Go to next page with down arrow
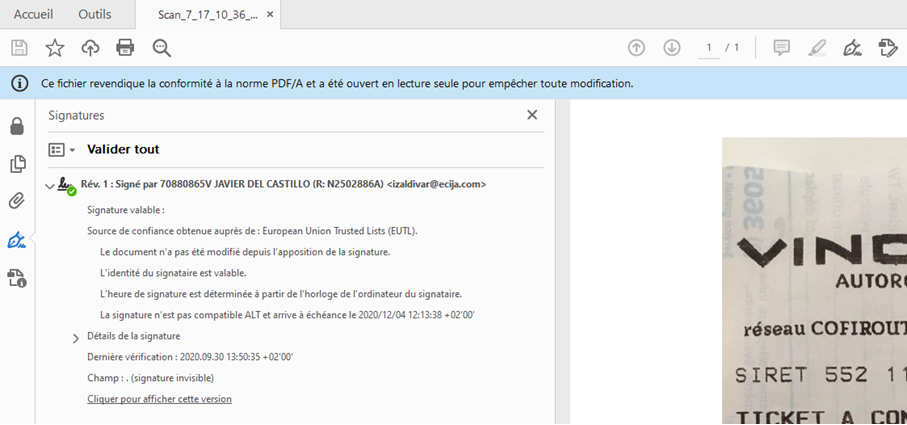 672,48
